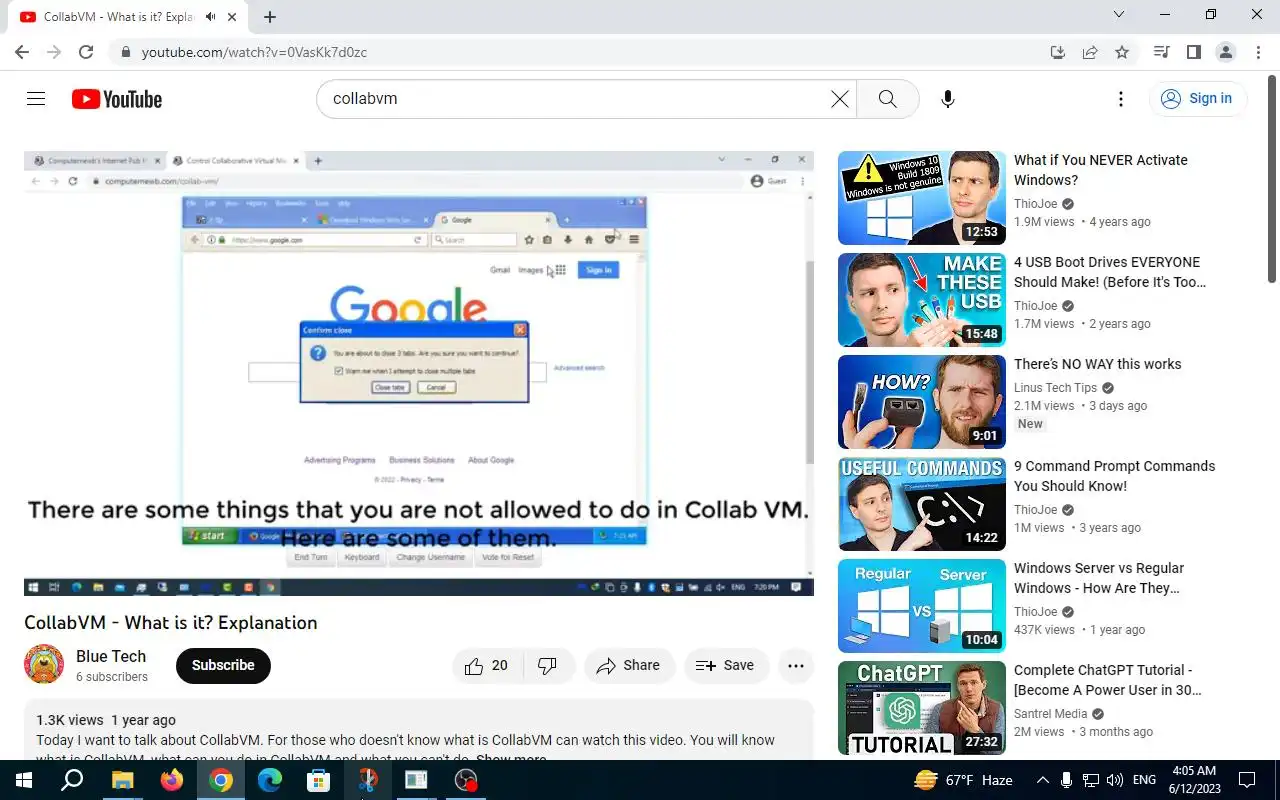Image resolution: width=1280 pixels, height=800 pixels.
Task: Open a new tab with the plus button
Action: tap(270, 17)
